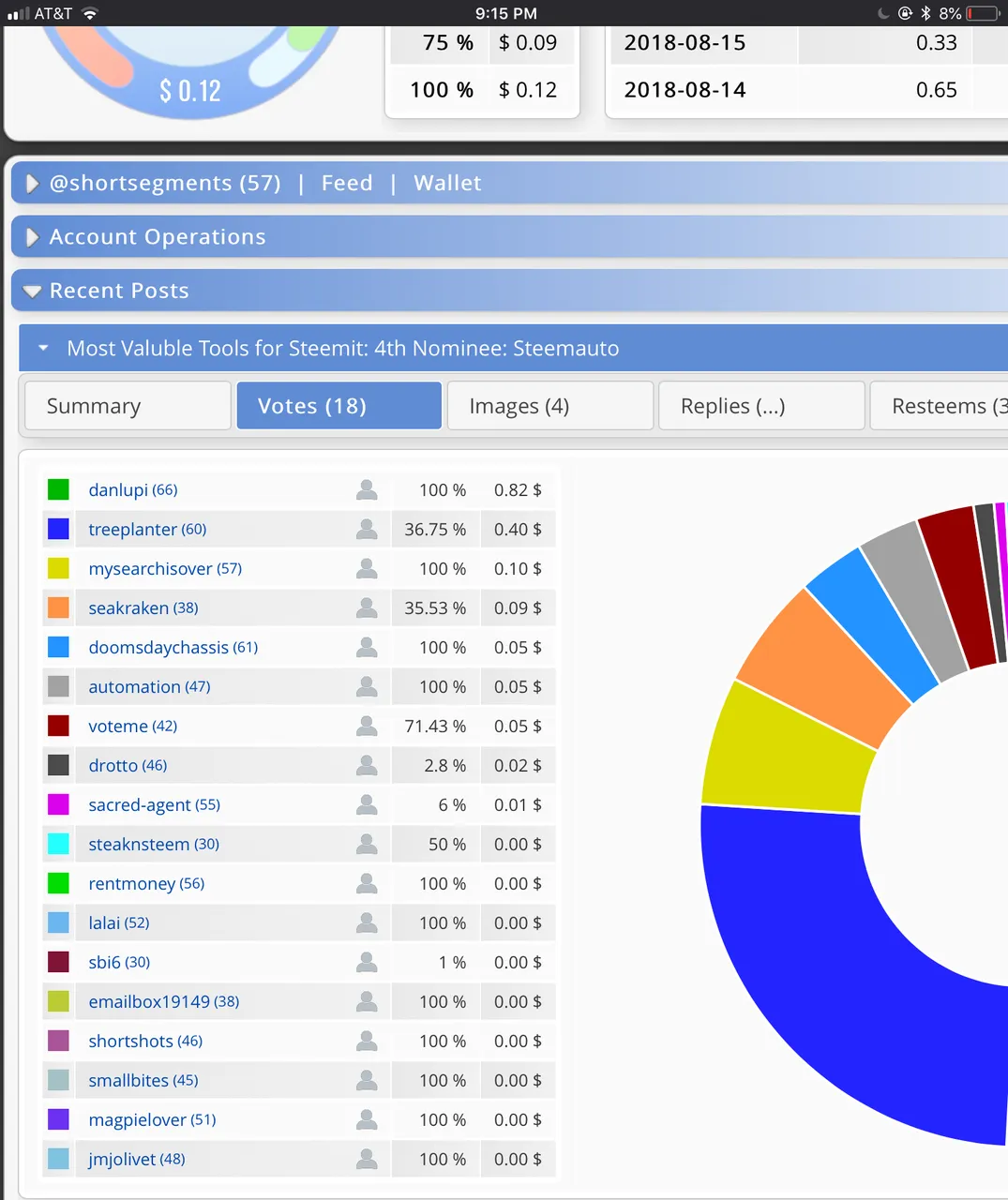1008x1200 pixels.
Task: Click the yellow swatch beside mysearchisover
Action: tap(58, 568)
